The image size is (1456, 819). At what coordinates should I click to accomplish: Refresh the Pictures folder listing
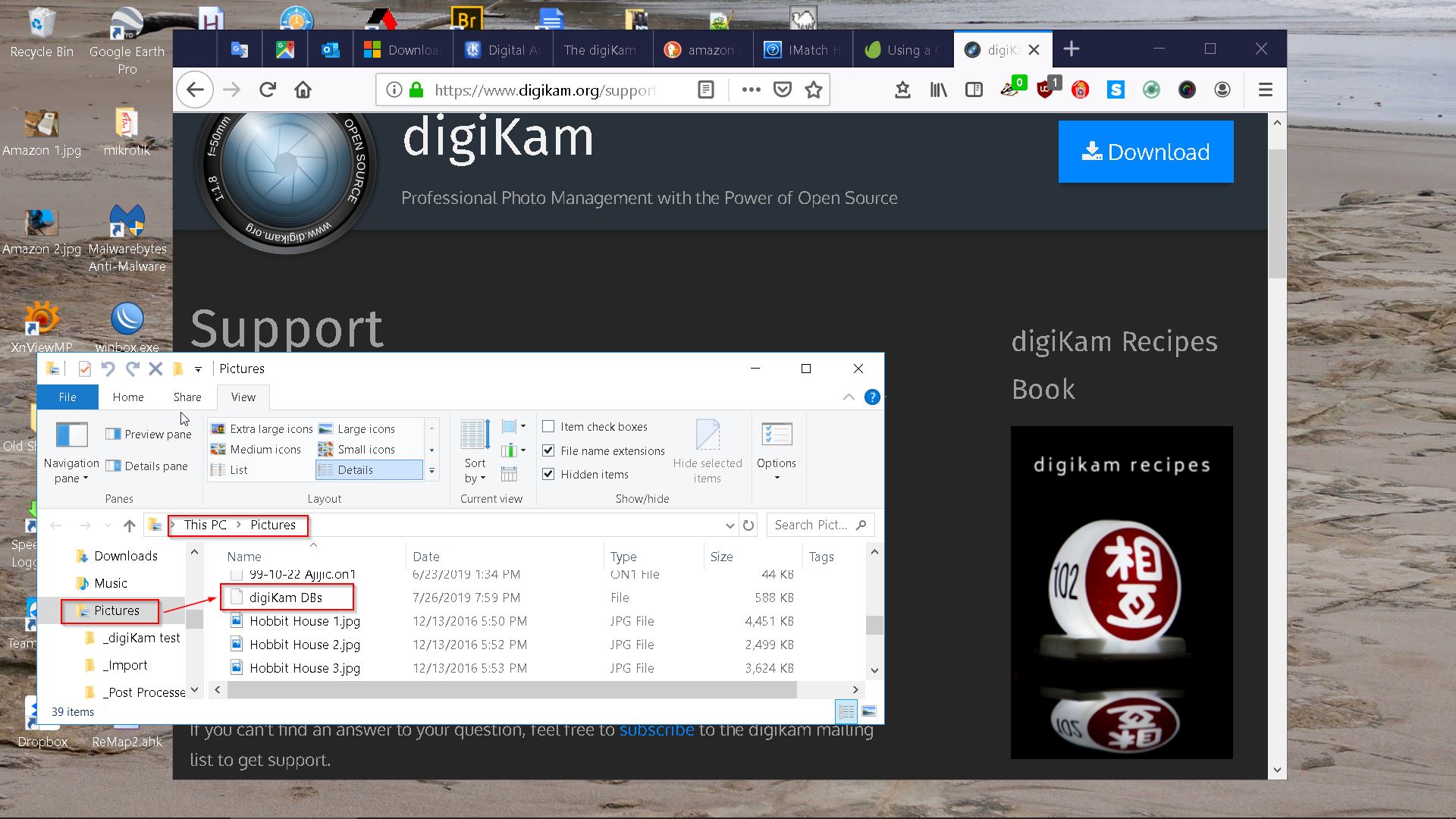click(748, 526)
